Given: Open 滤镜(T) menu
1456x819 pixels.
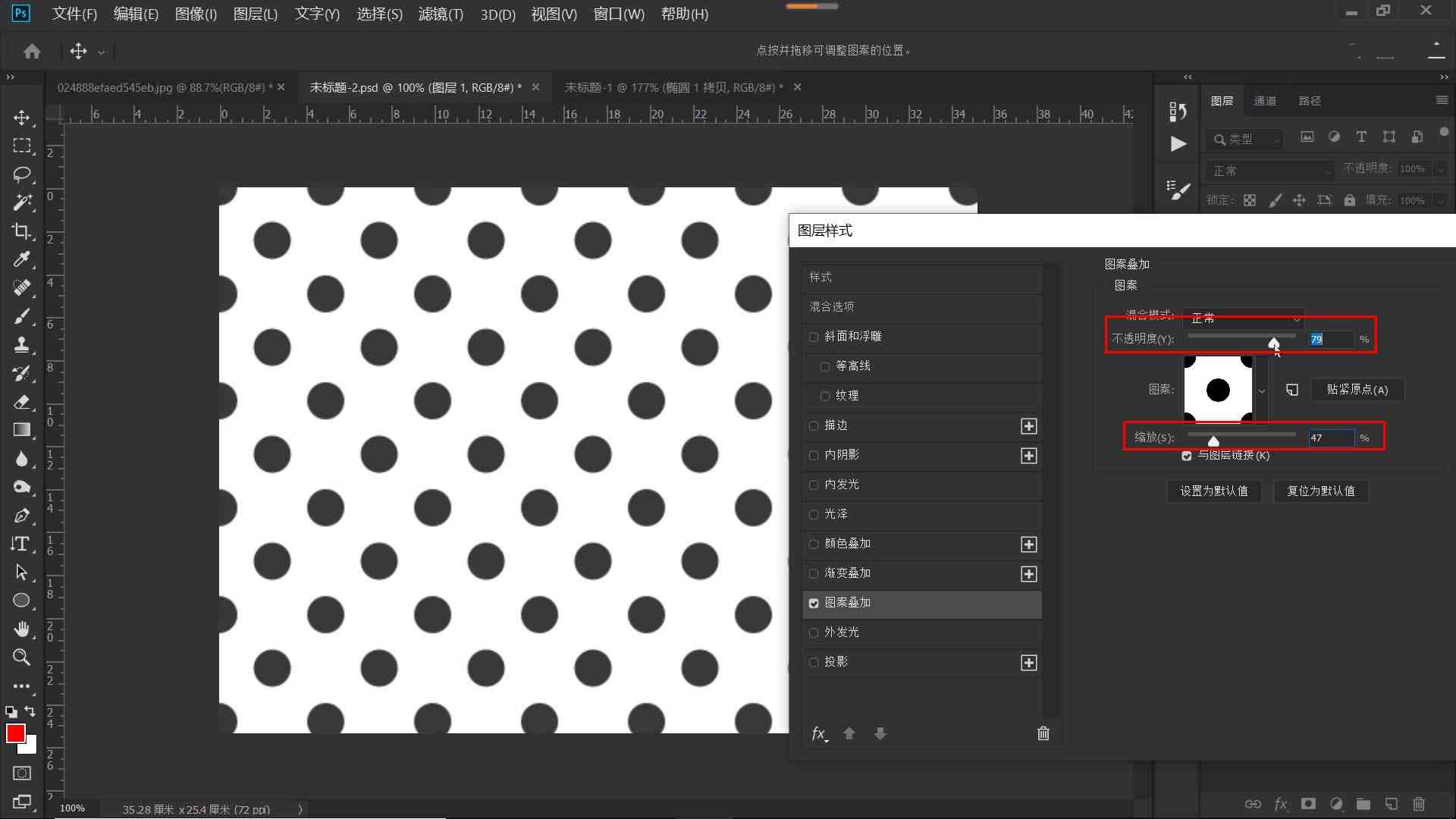Looking at the screenshot, I should pos(441,14).
